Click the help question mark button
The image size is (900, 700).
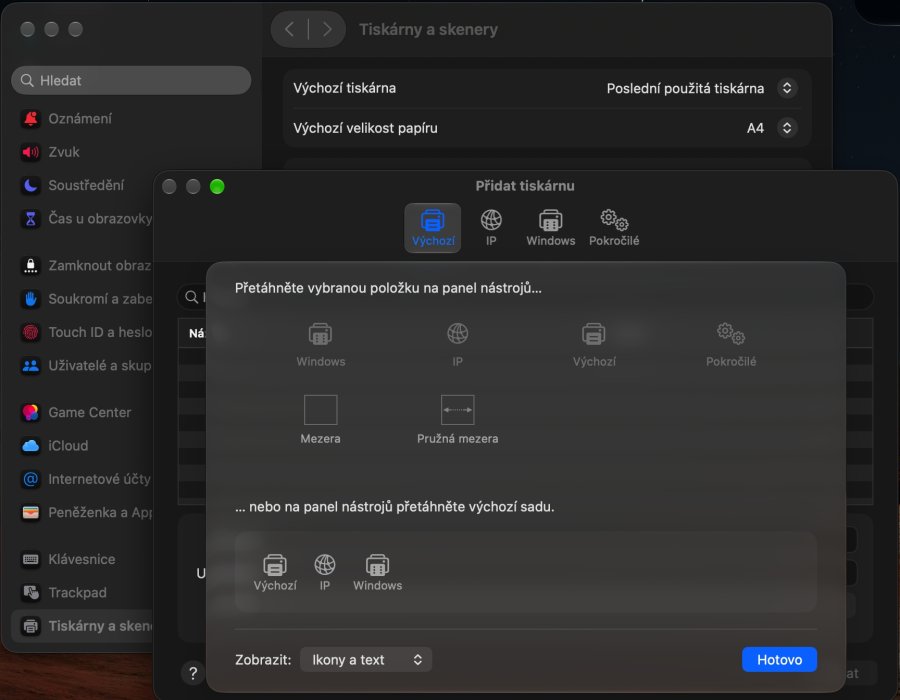point(193,673)
